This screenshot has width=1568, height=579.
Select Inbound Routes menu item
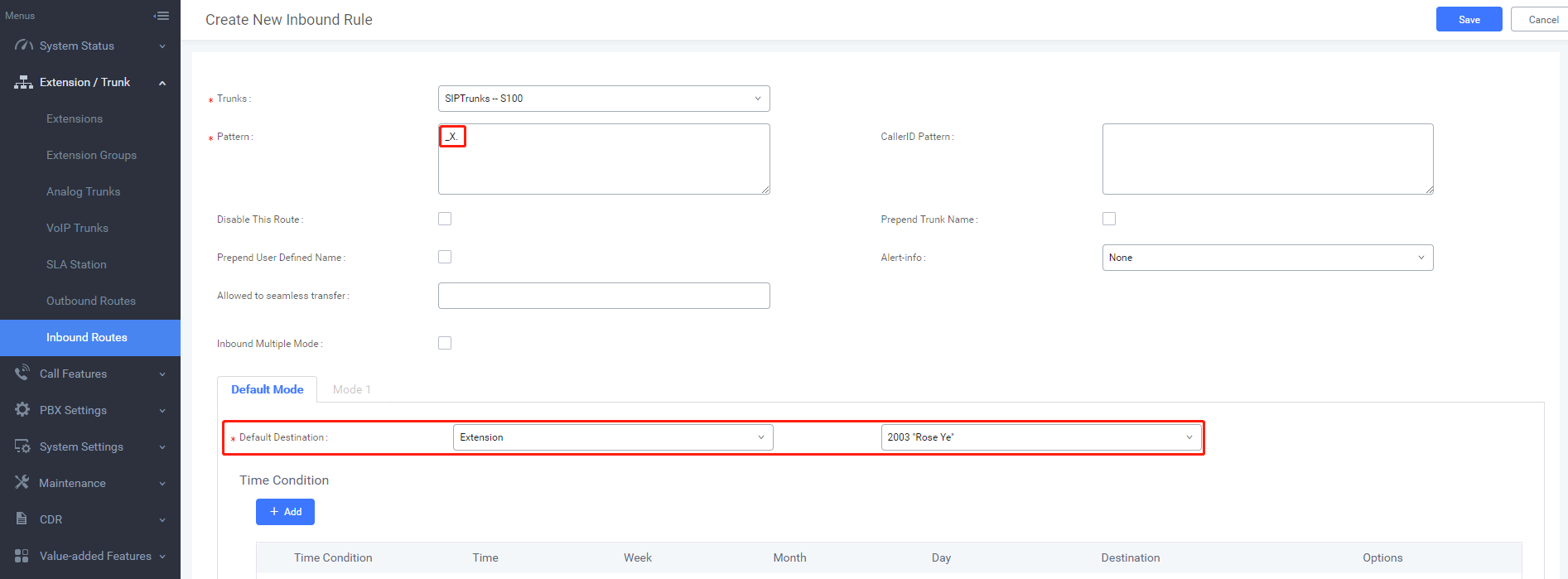[90, 338]
